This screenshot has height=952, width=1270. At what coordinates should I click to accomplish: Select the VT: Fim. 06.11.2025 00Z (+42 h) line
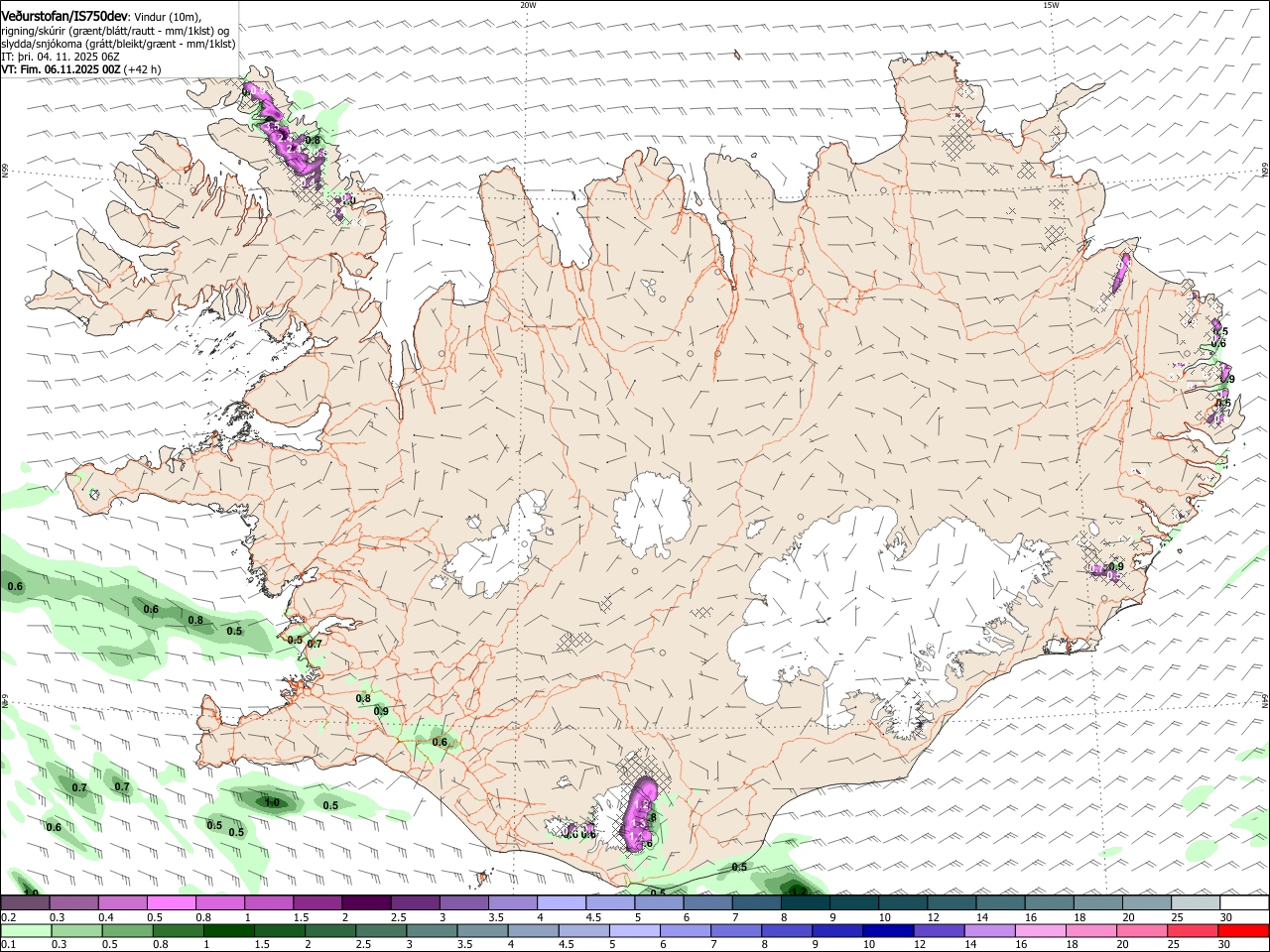[81, 69]
